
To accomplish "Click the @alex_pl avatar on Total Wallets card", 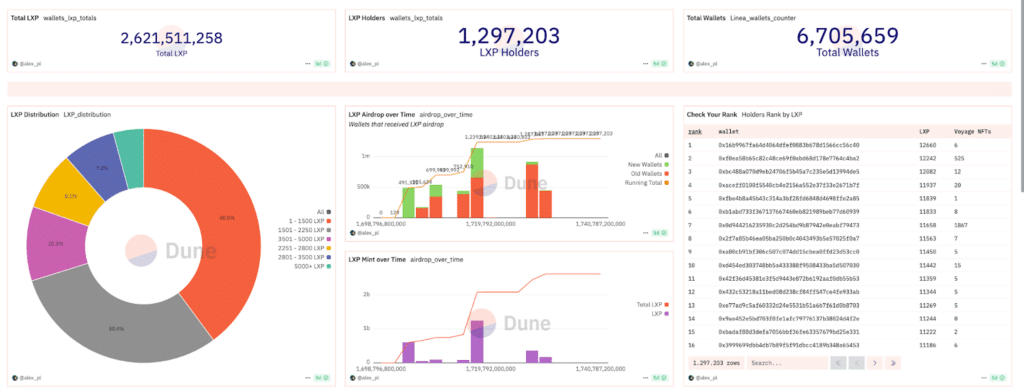I will click(691, 64).
